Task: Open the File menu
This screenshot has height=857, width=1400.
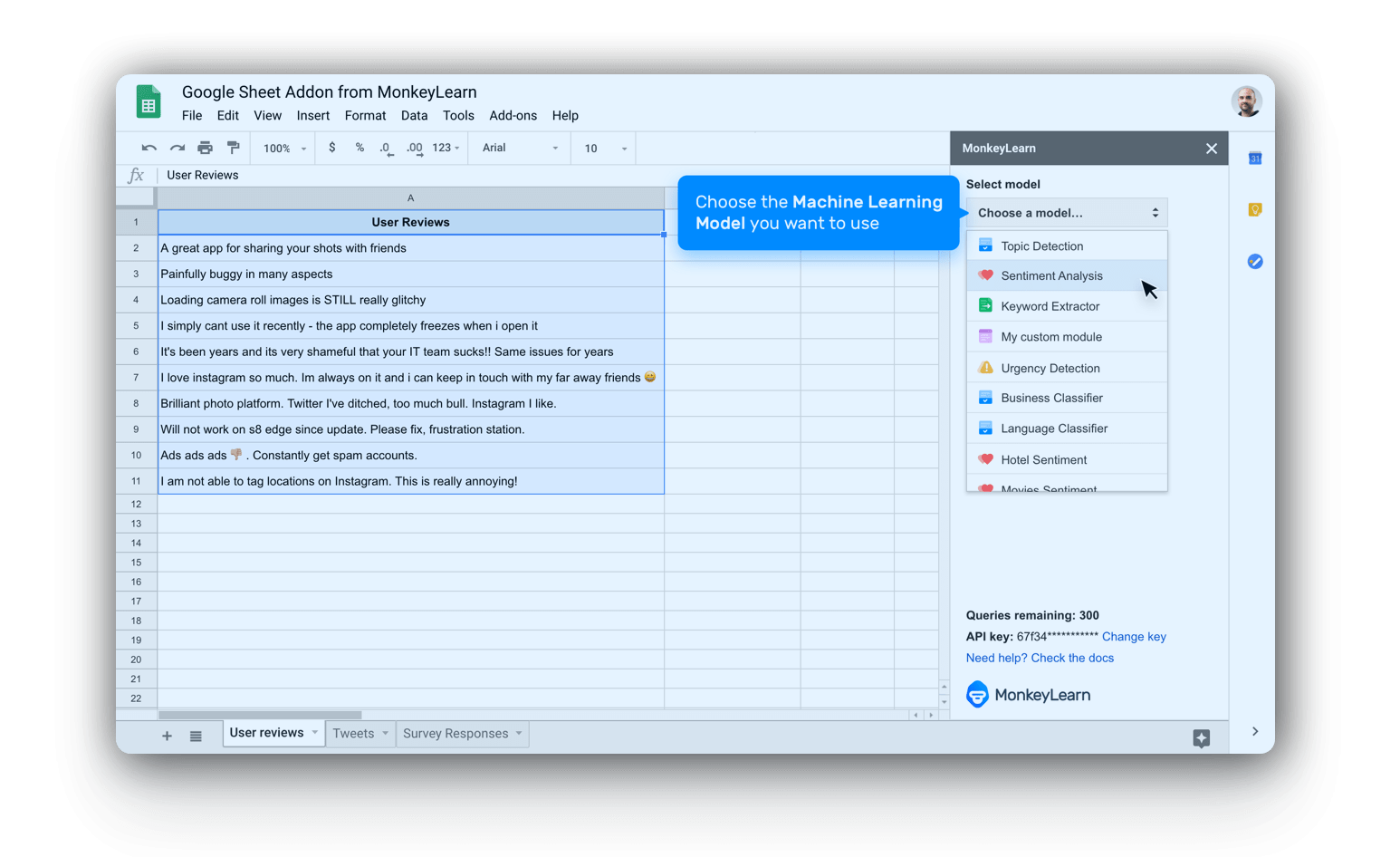Action: point(192,116)
